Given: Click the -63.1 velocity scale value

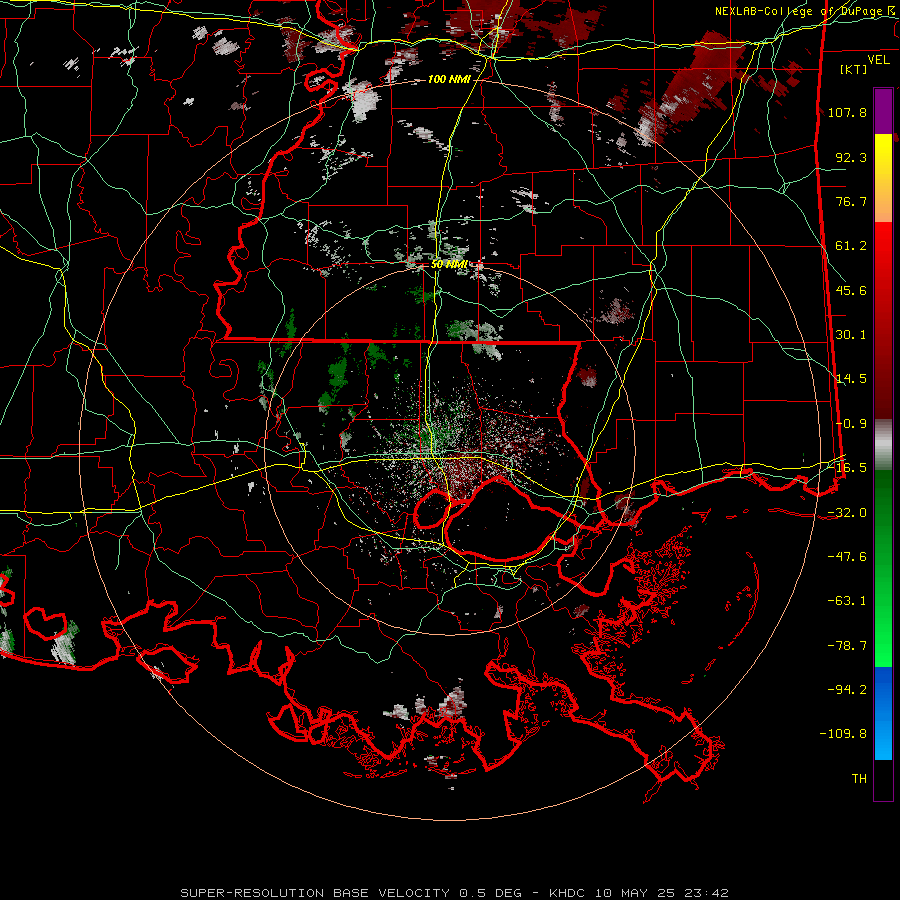Looking at the screenshot, I should (x=847, y=601).
